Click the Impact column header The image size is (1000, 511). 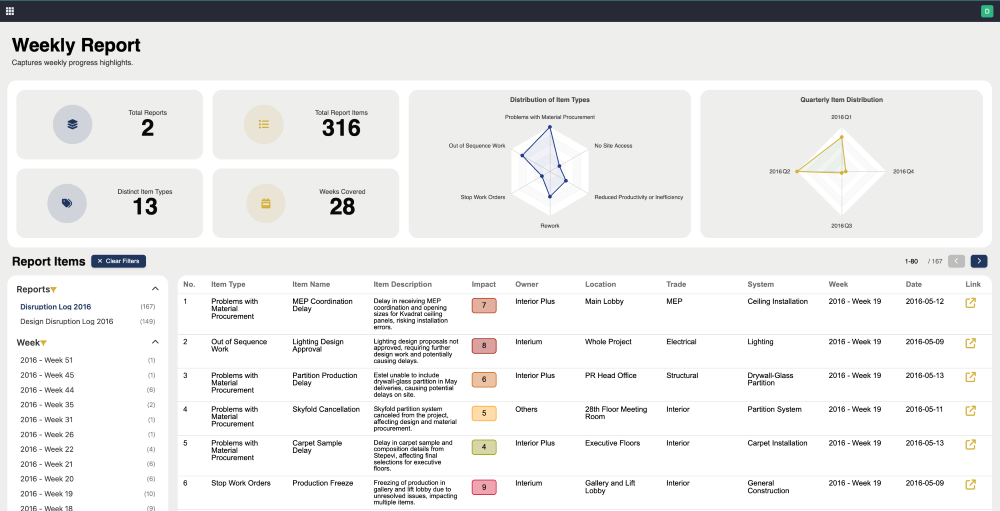tap(483, 285)
